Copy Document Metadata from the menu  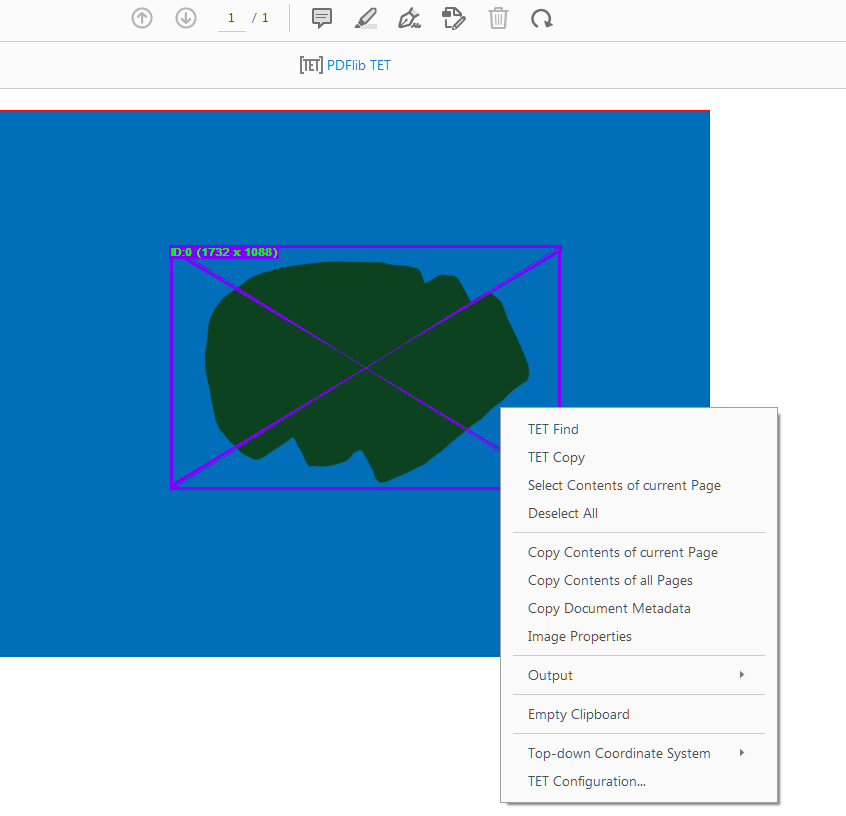(609, 608)
